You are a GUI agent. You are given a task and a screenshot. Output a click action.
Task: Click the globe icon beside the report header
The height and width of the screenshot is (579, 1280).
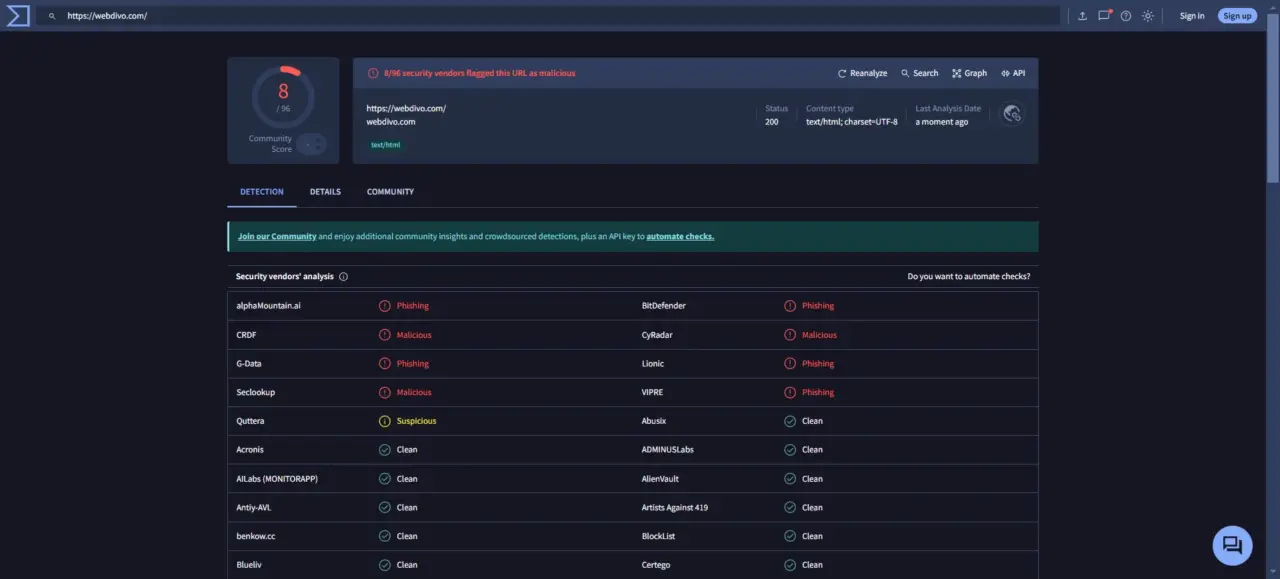(x=1011, y=113)
